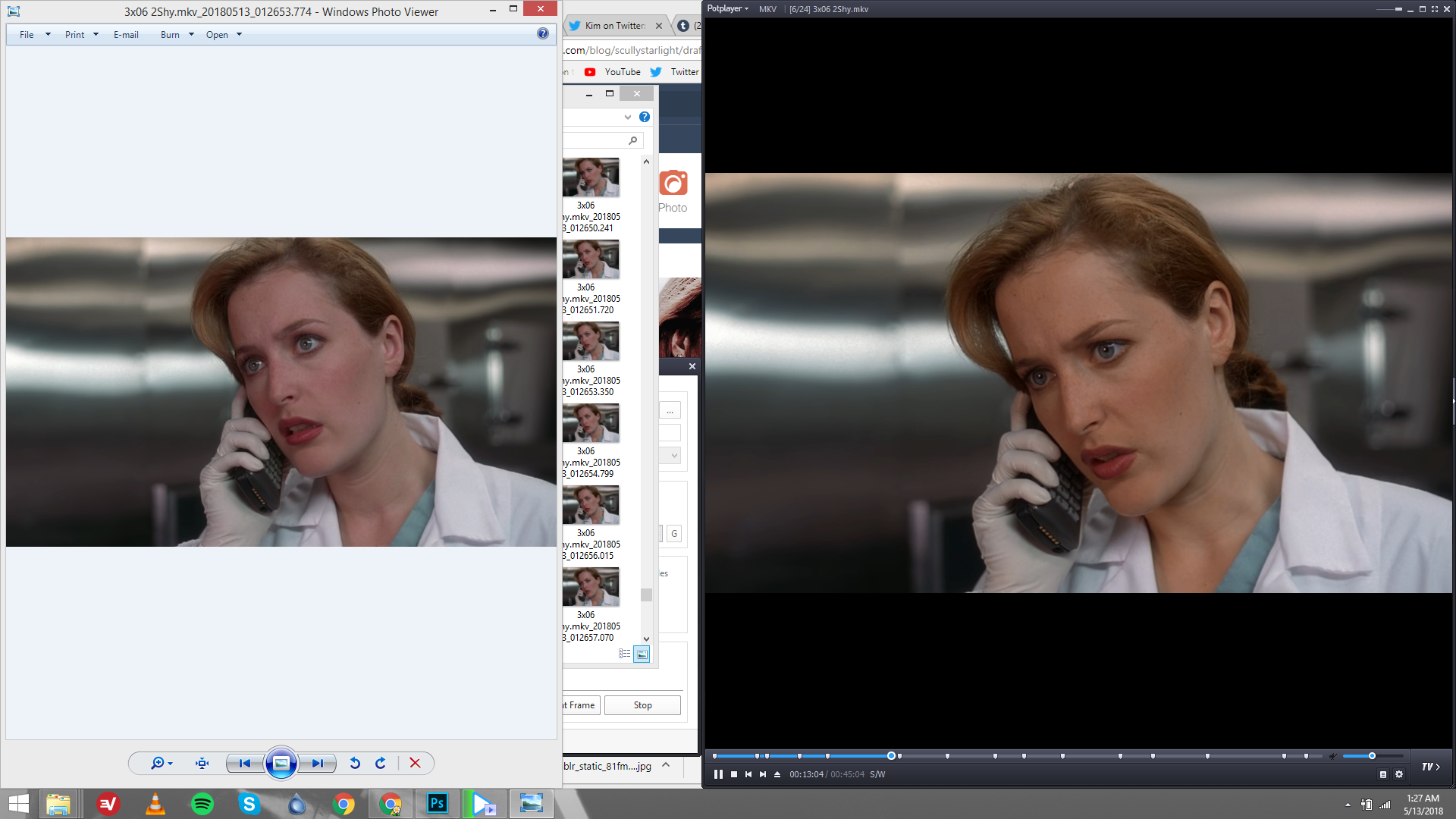The height and width of the screenshot is (819, 1456).
Task: Open Photoshop from the taskbar
Action: click(438, 804)
